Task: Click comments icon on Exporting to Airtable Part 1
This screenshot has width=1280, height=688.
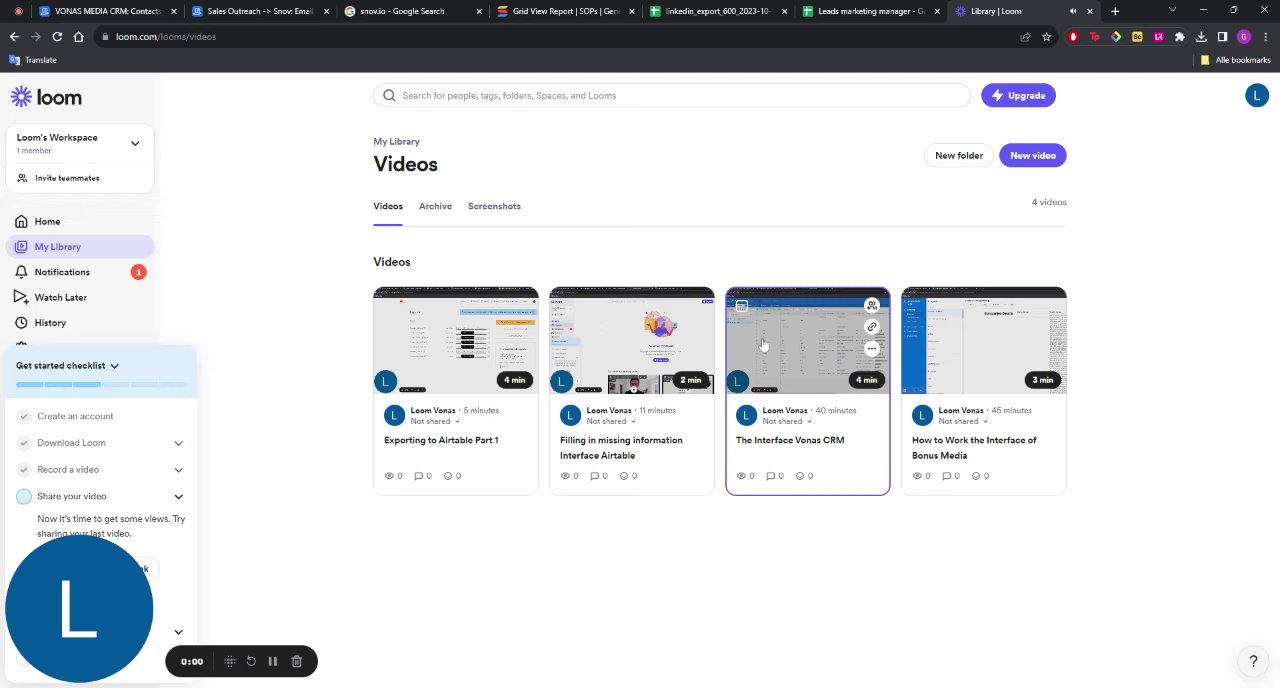Action: pos(419,476)
